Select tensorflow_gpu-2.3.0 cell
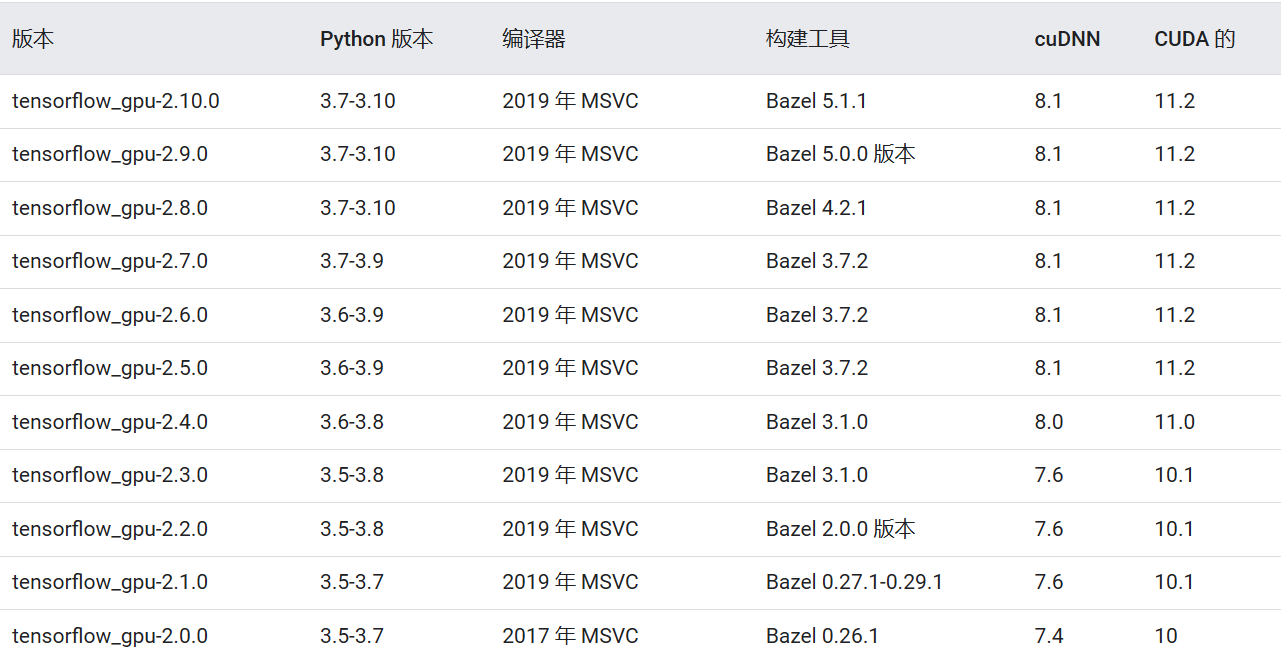The height and width of the screenshot is (653, 1281). tap(110, 475)
